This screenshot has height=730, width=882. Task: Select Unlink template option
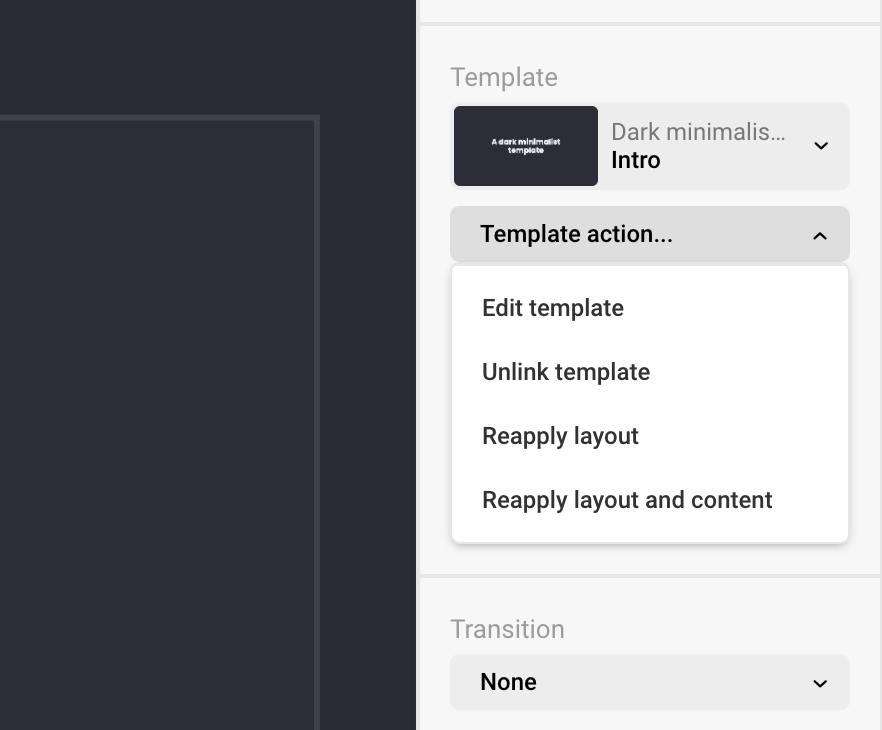pos(566,372)
